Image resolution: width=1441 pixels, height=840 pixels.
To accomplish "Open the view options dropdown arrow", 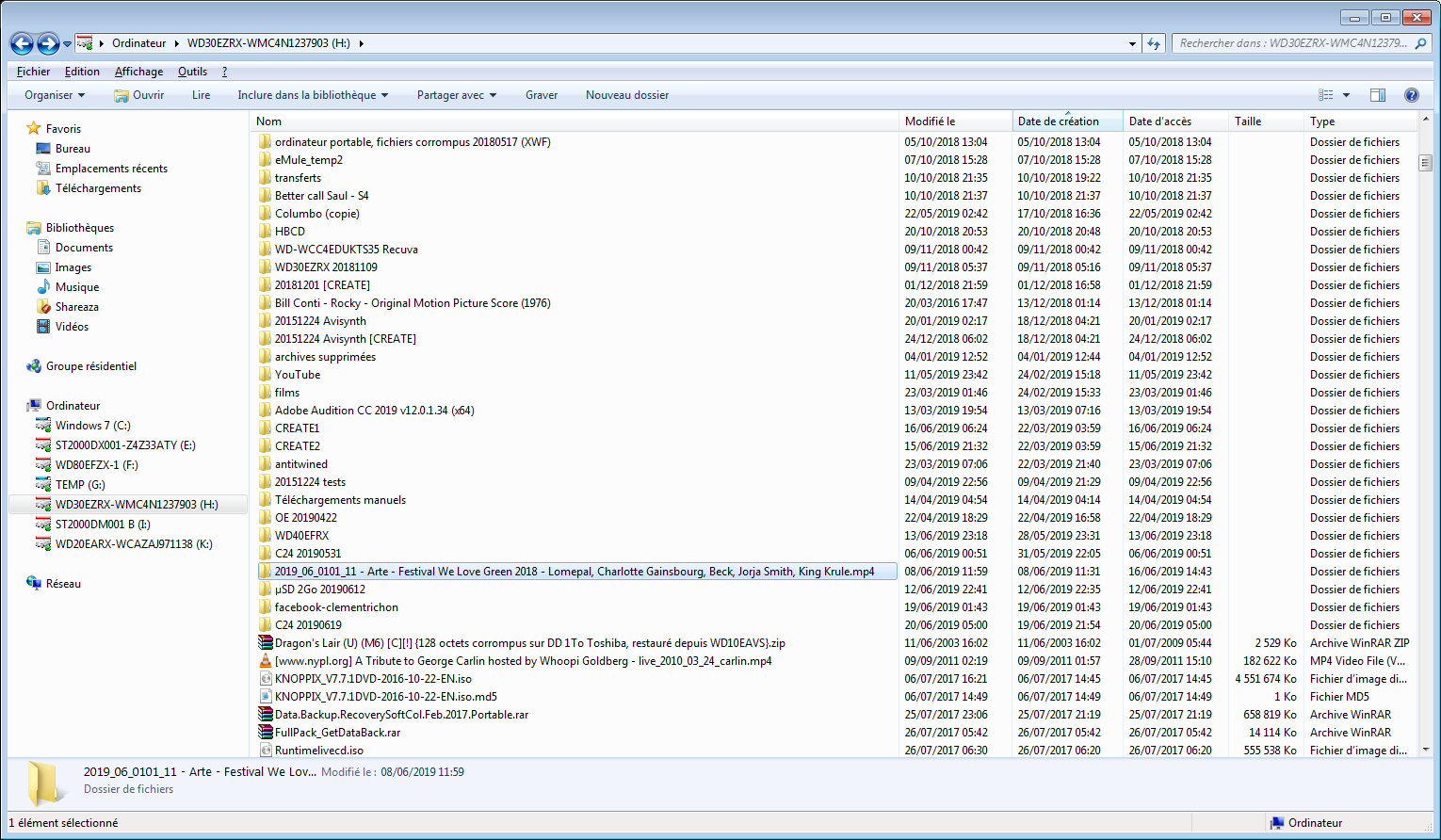I will (x=1346, y=95).
